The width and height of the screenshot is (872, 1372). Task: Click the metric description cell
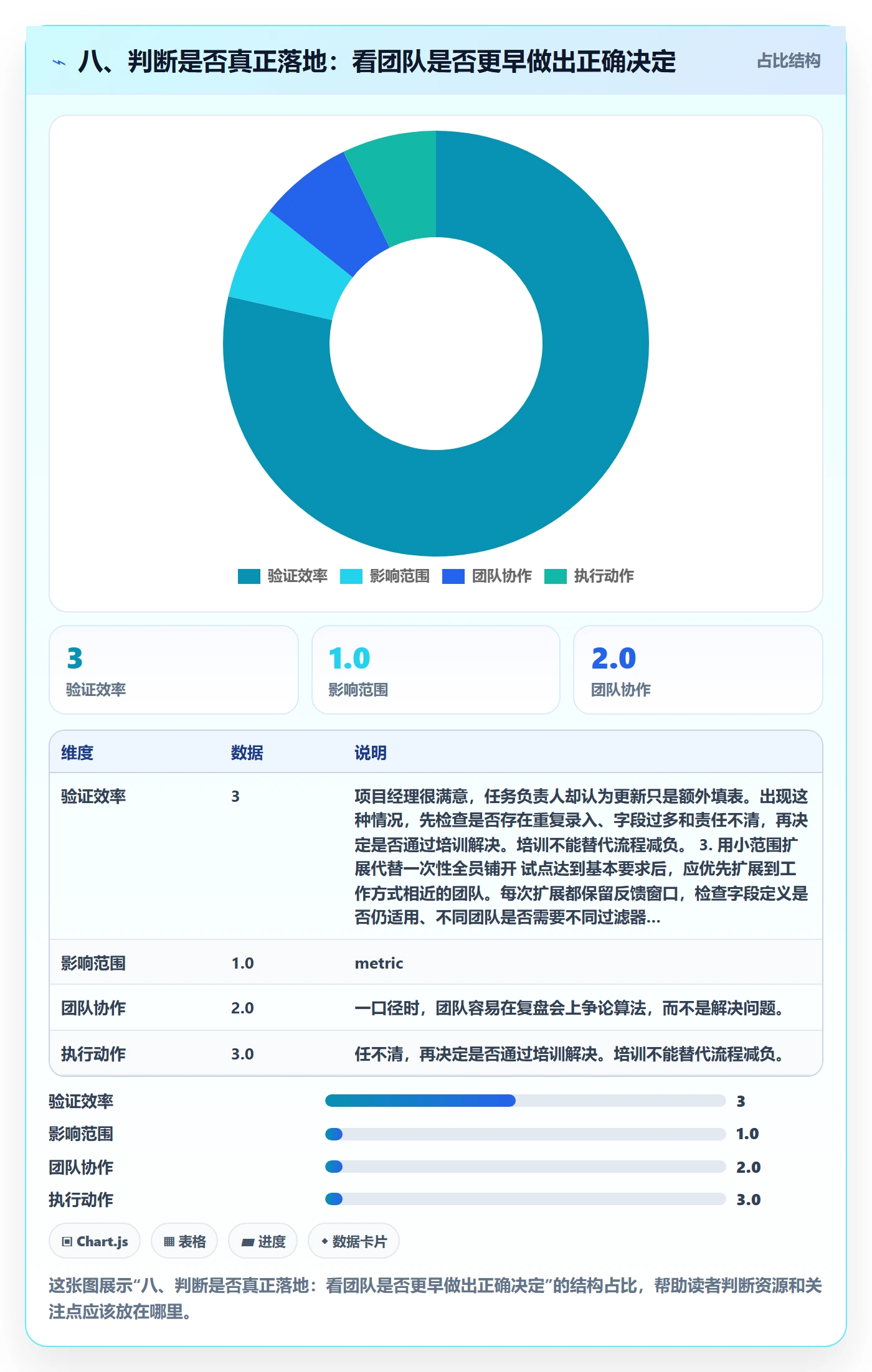pyautogui.click(x=379, y=963)
